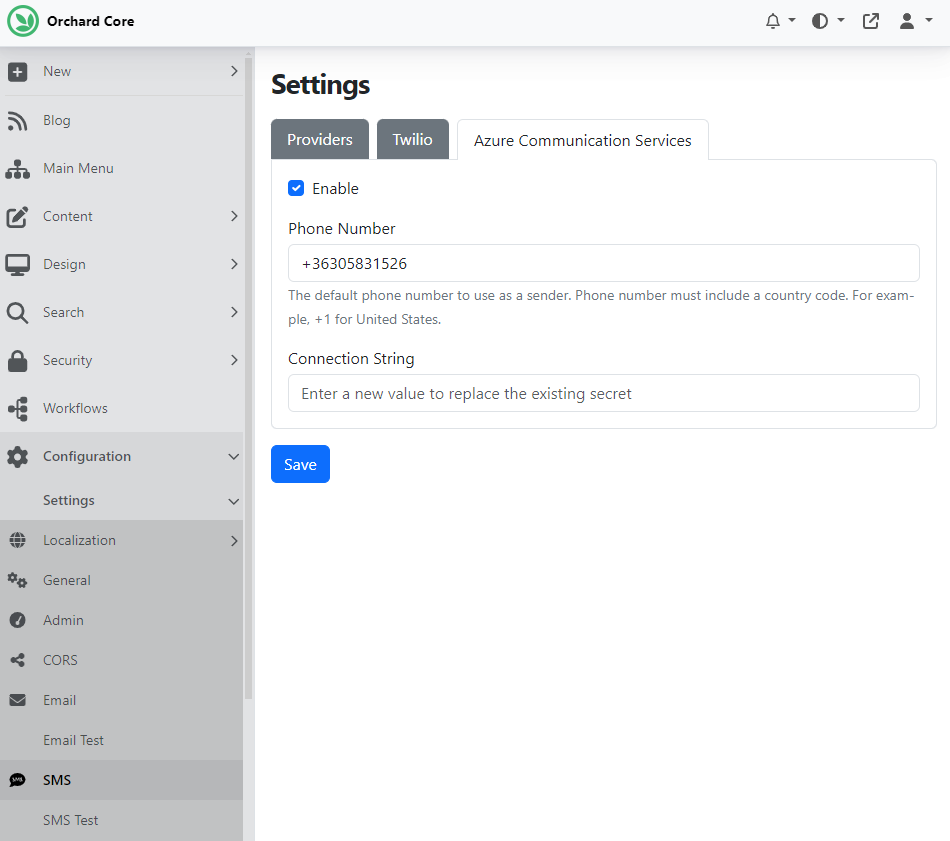The image size is (950, 841).
Task: Click the Connection String label
Action: click(351, 359)
